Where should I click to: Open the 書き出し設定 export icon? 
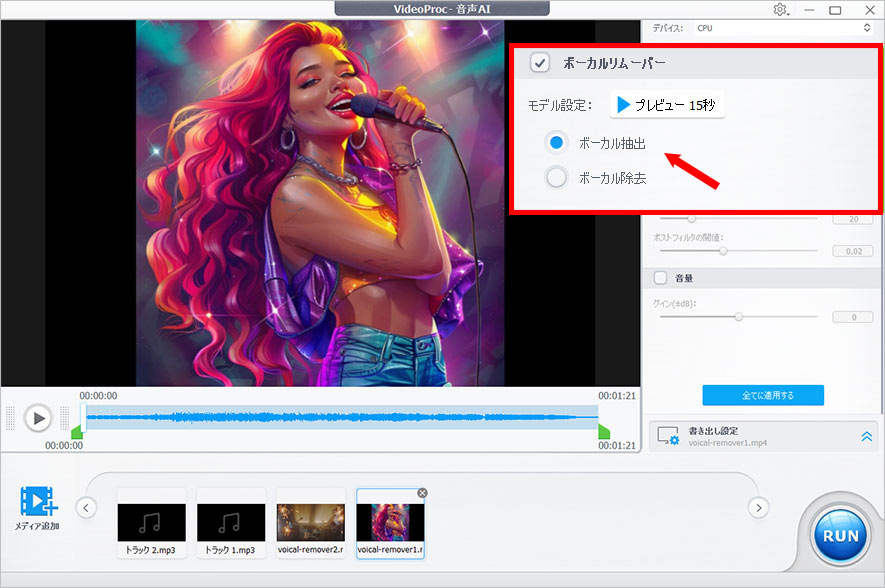pos(668,436)
